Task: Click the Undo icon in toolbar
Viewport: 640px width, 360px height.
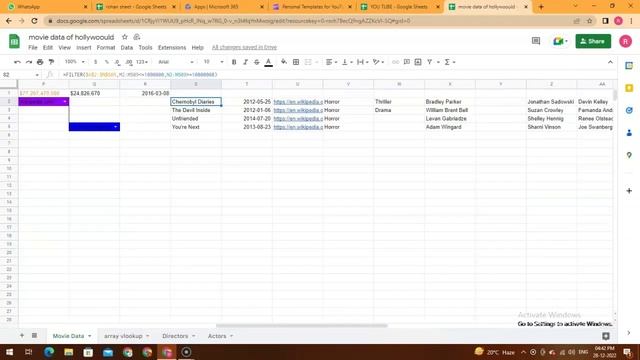Action: pos(17,62)
